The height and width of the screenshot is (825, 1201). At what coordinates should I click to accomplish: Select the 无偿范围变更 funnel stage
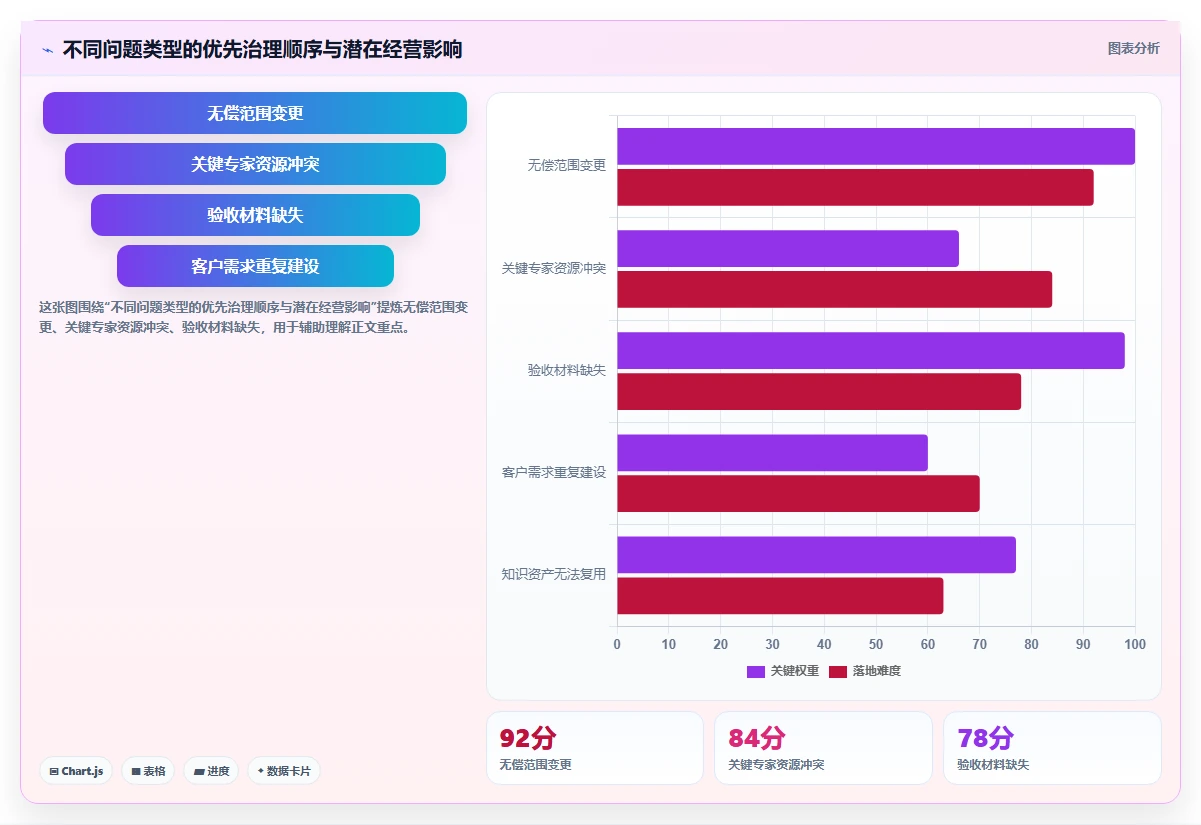point(255,113)
